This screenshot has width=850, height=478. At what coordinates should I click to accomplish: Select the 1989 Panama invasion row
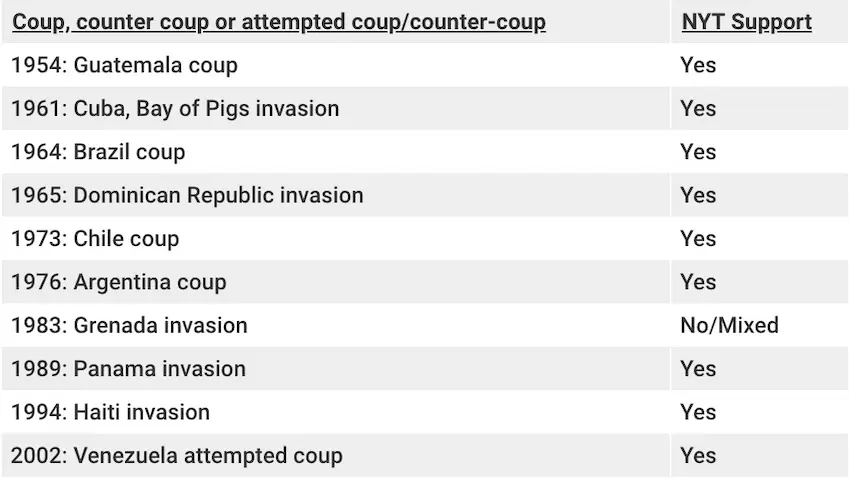click(425, 369)
